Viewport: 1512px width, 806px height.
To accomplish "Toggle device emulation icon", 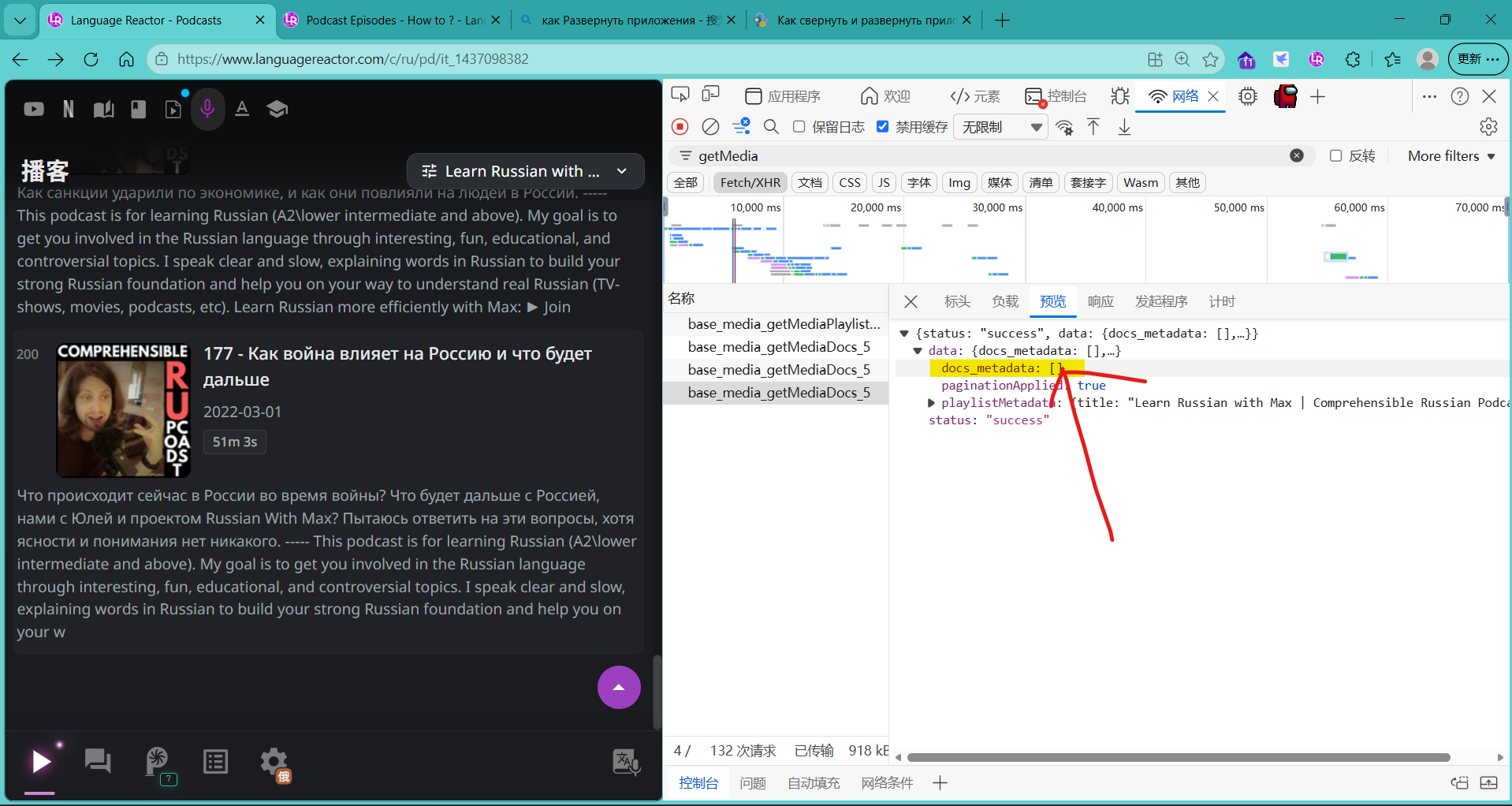I will click(x=711, y=95).
